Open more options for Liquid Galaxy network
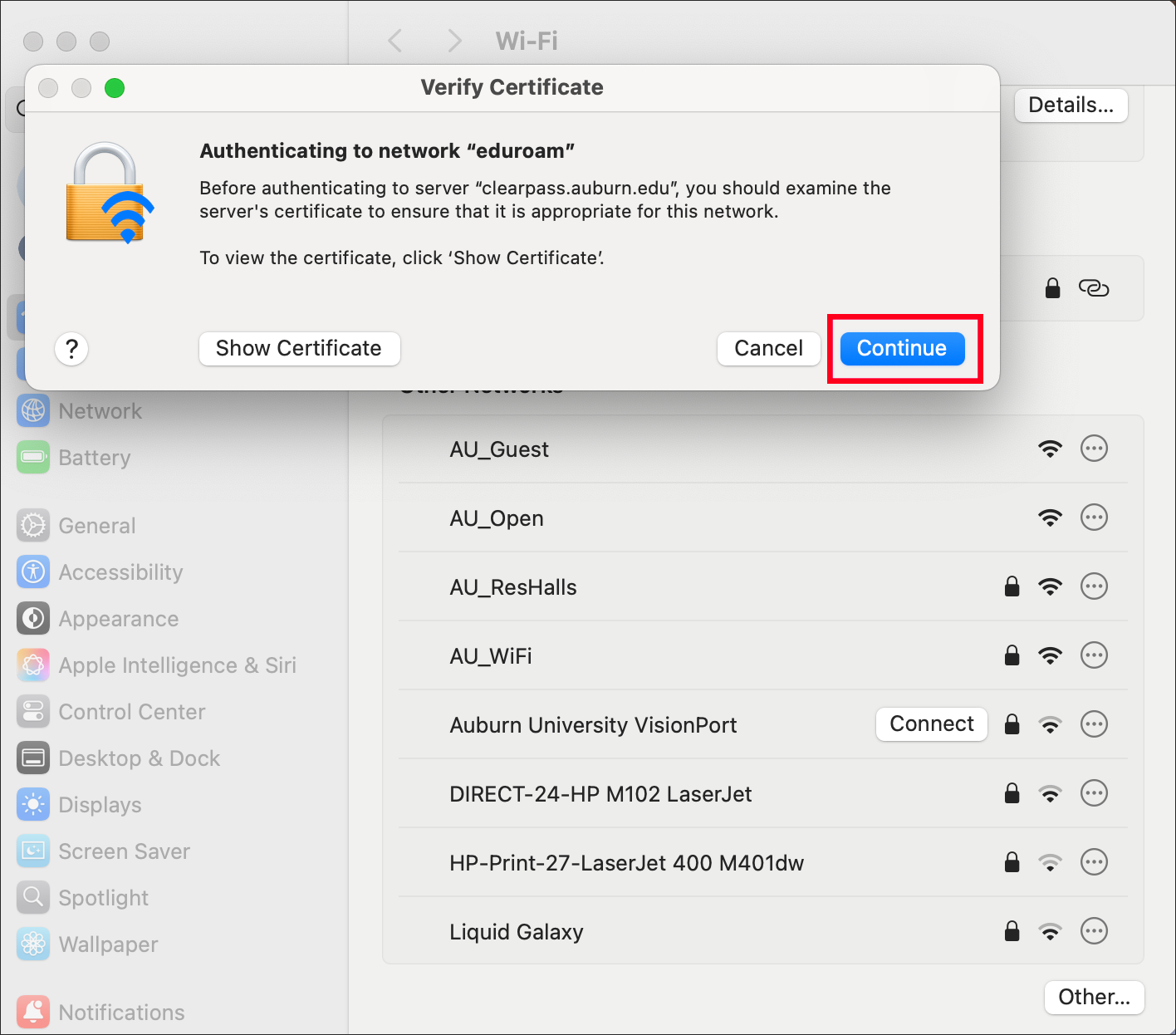1176x1035 pixels. (1094, 931)
